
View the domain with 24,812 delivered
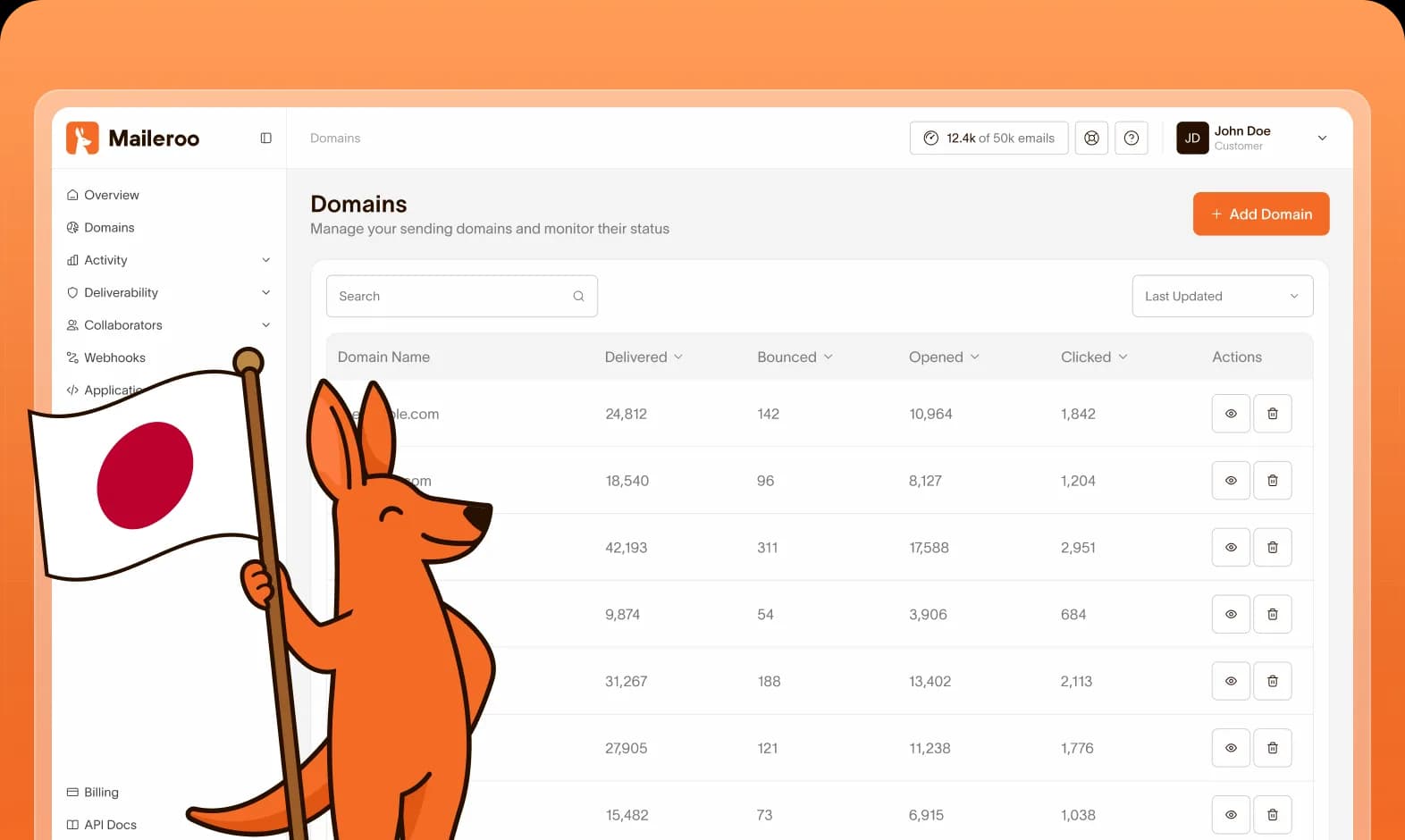point(1231,414)
